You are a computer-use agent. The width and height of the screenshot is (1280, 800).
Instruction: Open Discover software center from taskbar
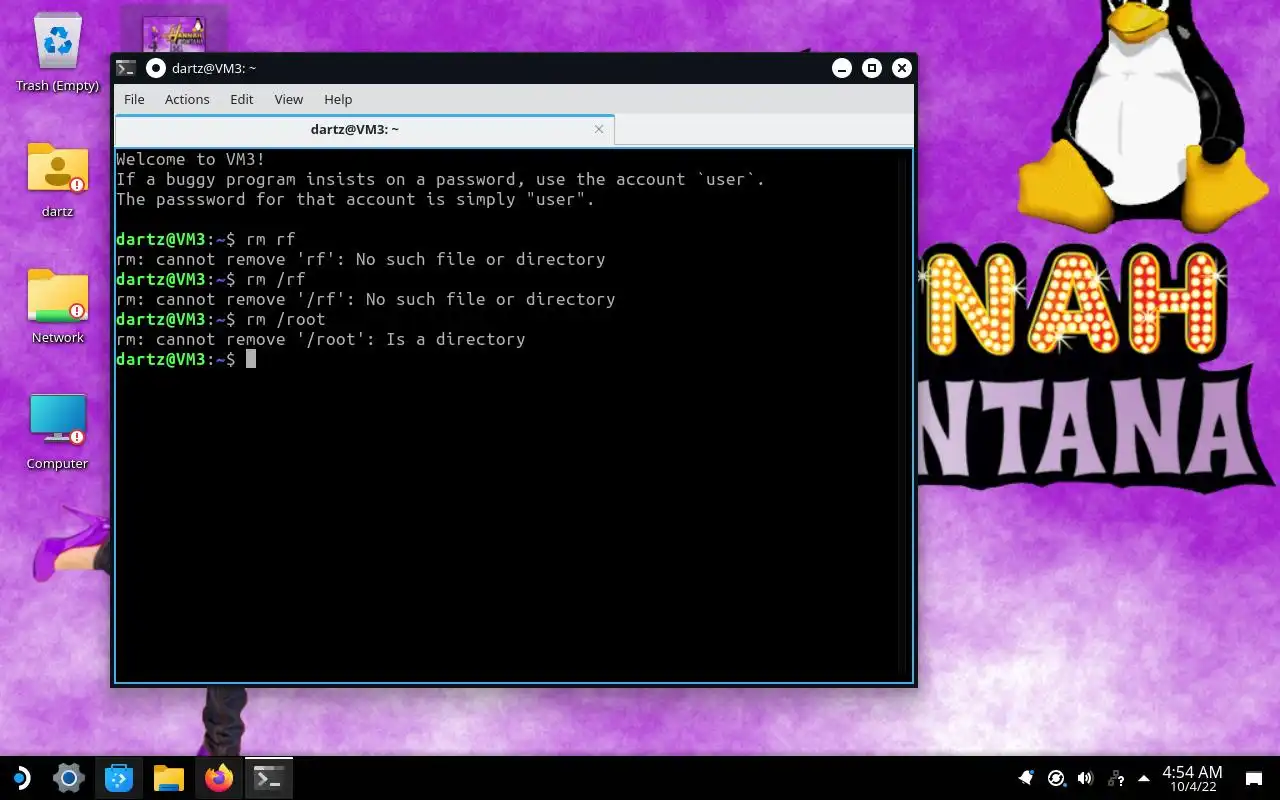[119, 778]
